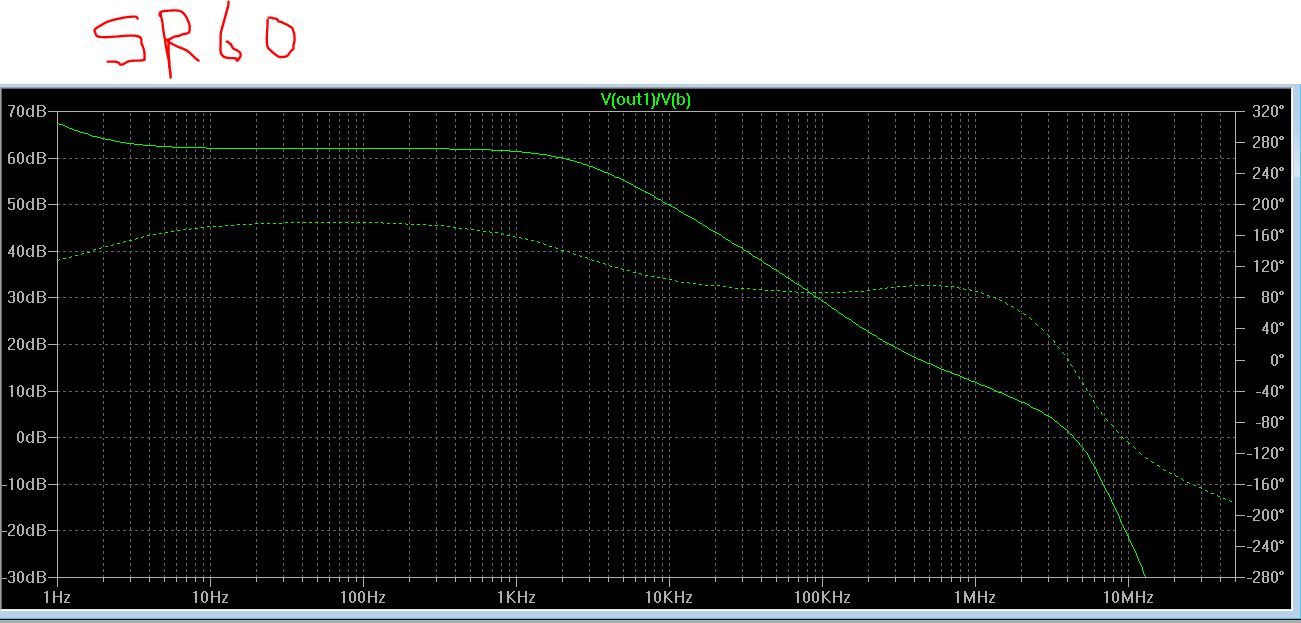This screenshot has height=623, width=1301.
Task: Click the -10dB left axis label
Action: tap(25, 484)
